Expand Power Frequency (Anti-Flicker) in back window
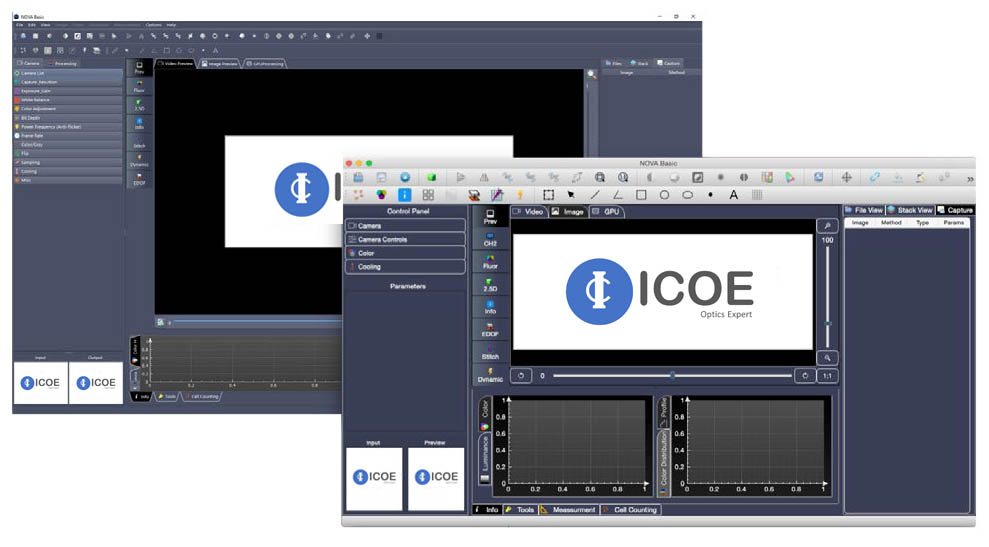This screenshot has width=989, height=547. point(68,127)
